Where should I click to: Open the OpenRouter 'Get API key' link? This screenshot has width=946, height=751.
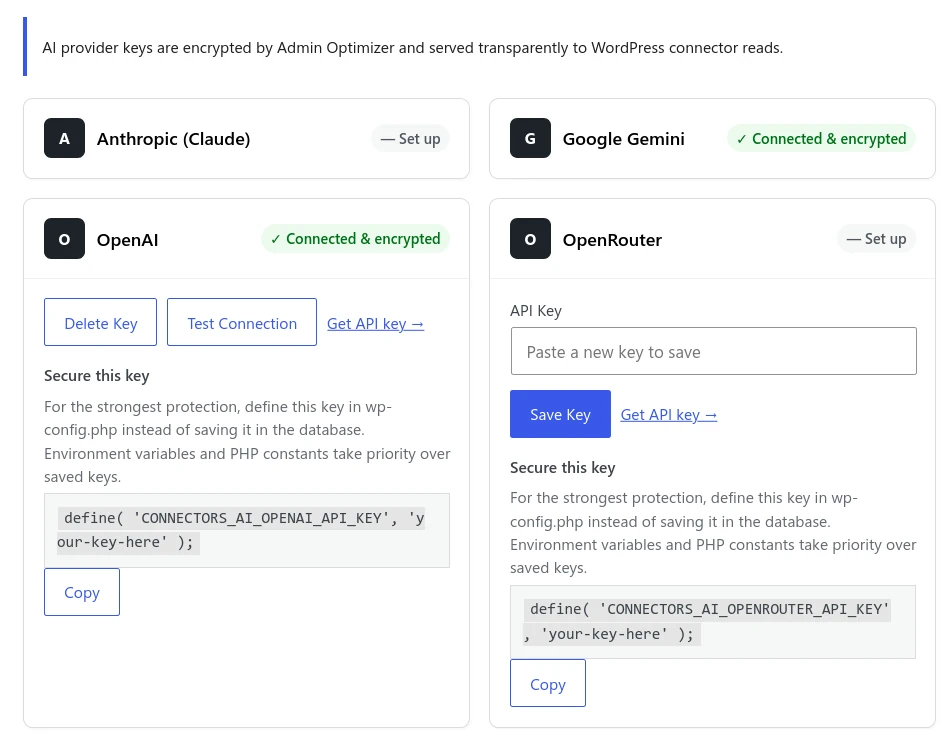coord(668,415)
